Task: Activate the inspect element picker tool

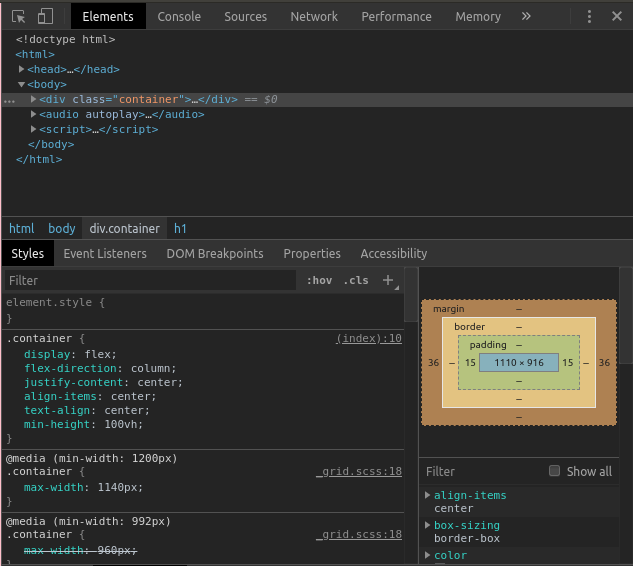Action: coord(18,16)
